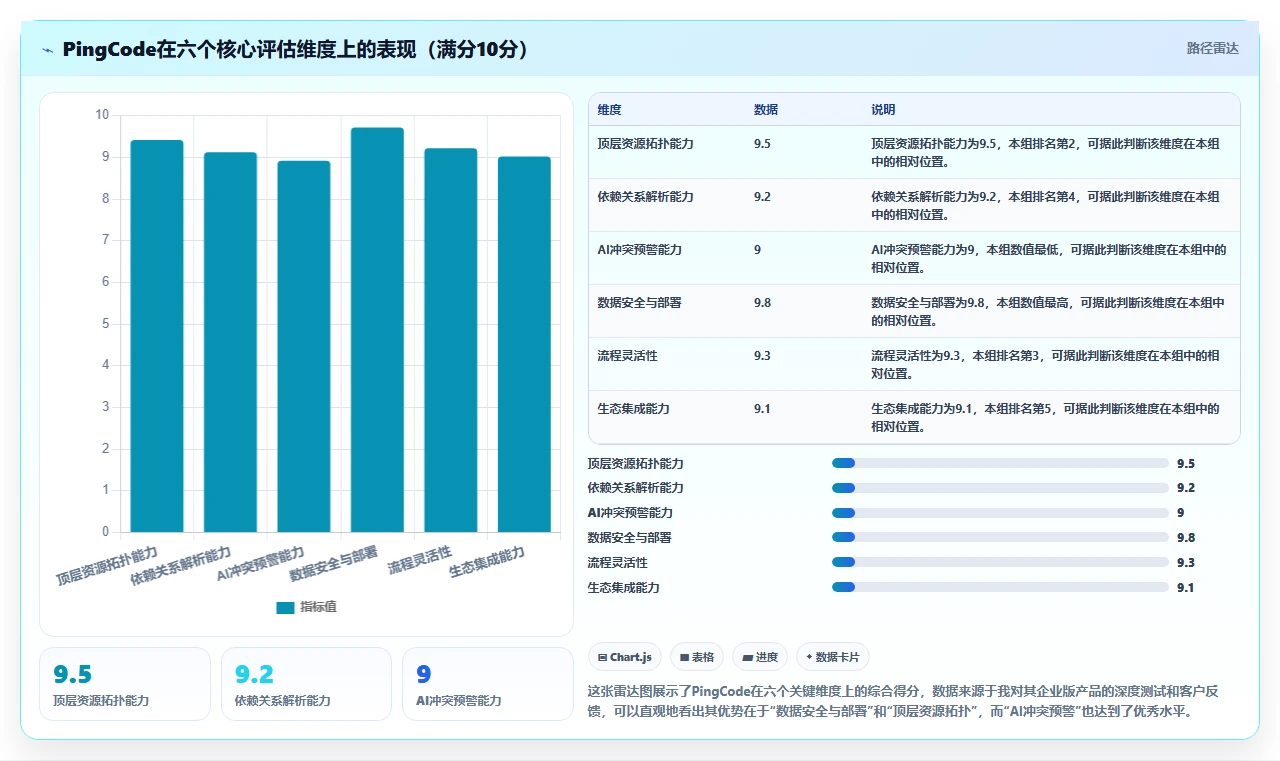1280x761 pixels.
Task: Click the 数据安全与部署 bar in chart
Action: [x=377, y=330]
